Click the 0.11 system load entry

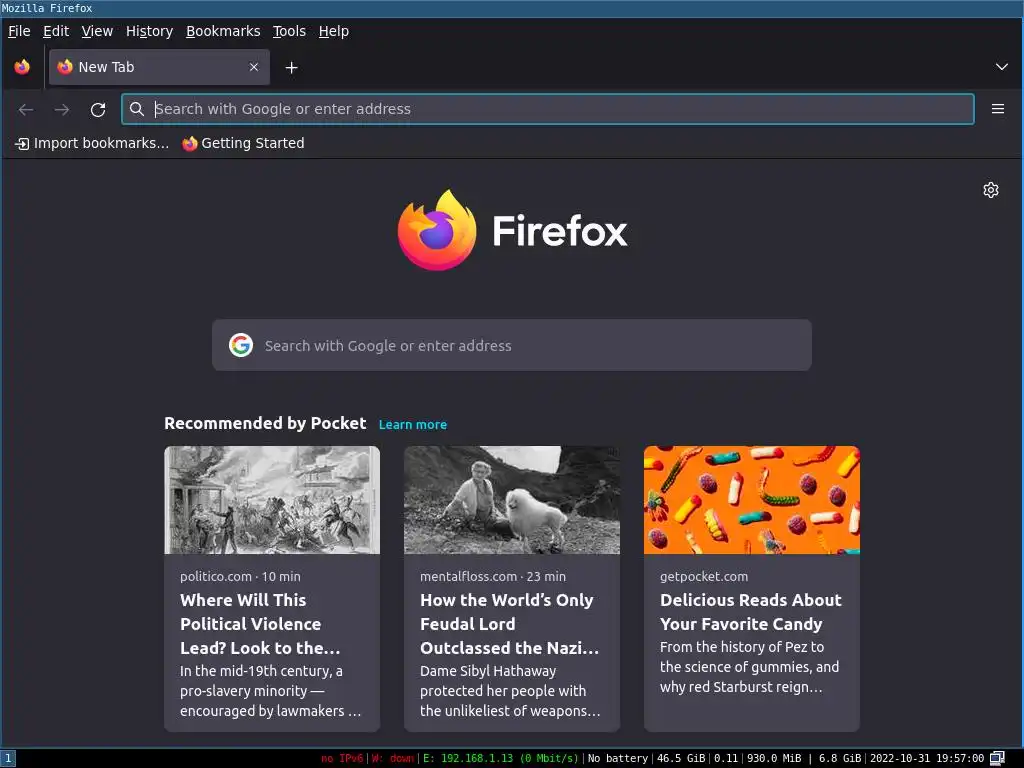tap(726, 758)
